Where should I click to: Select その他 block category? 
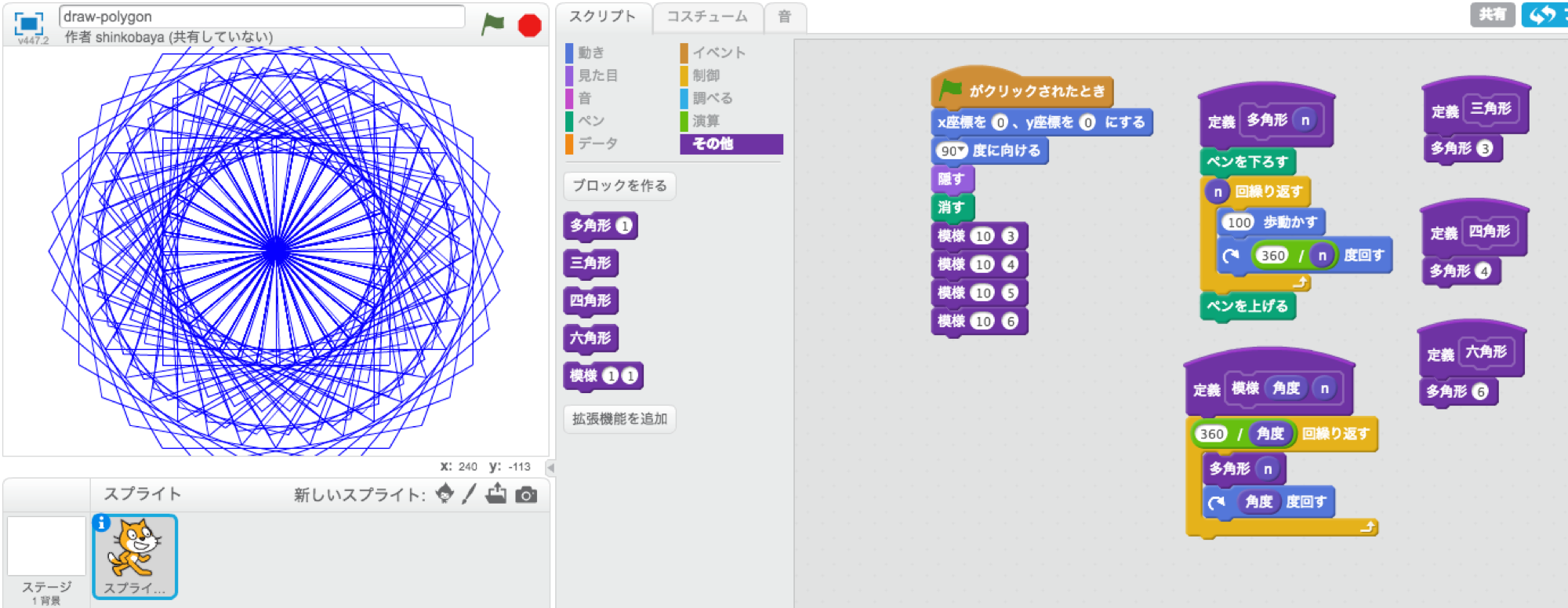731,144
